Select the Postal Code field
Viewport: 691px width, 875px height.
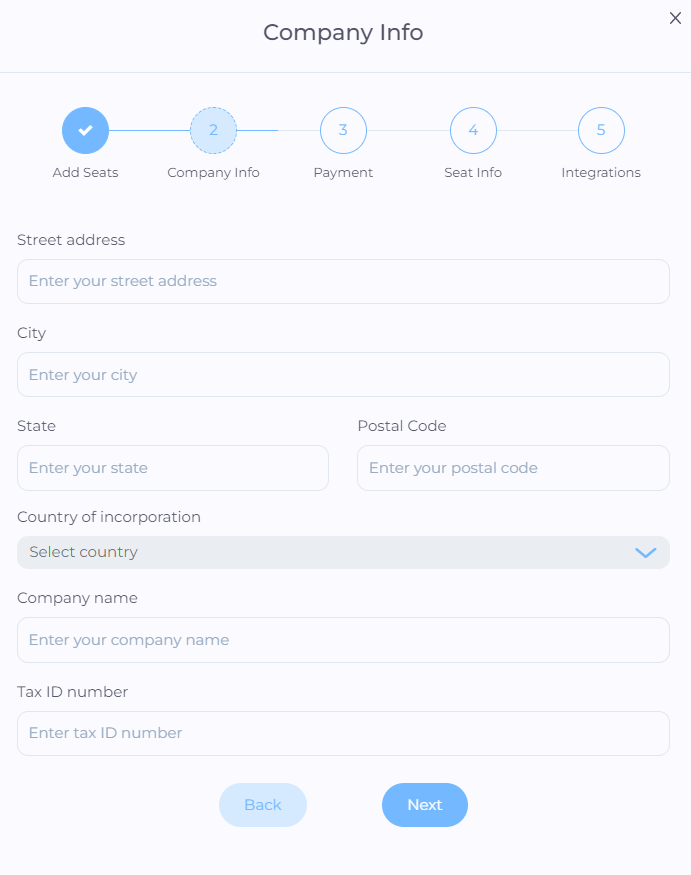point(514,468)
